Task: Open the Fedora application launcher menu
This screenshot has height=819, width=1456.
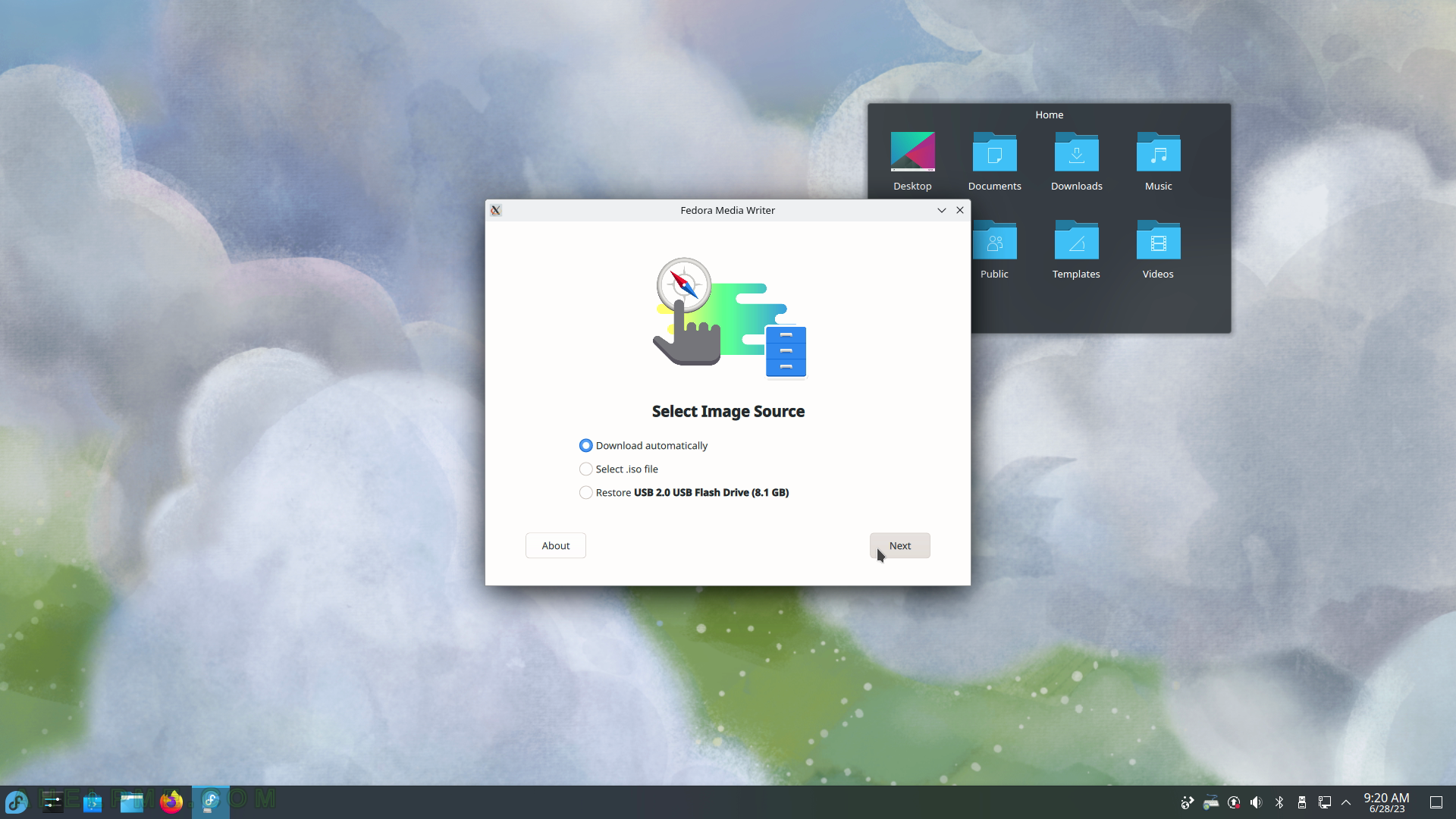Action: coord(17,802)
